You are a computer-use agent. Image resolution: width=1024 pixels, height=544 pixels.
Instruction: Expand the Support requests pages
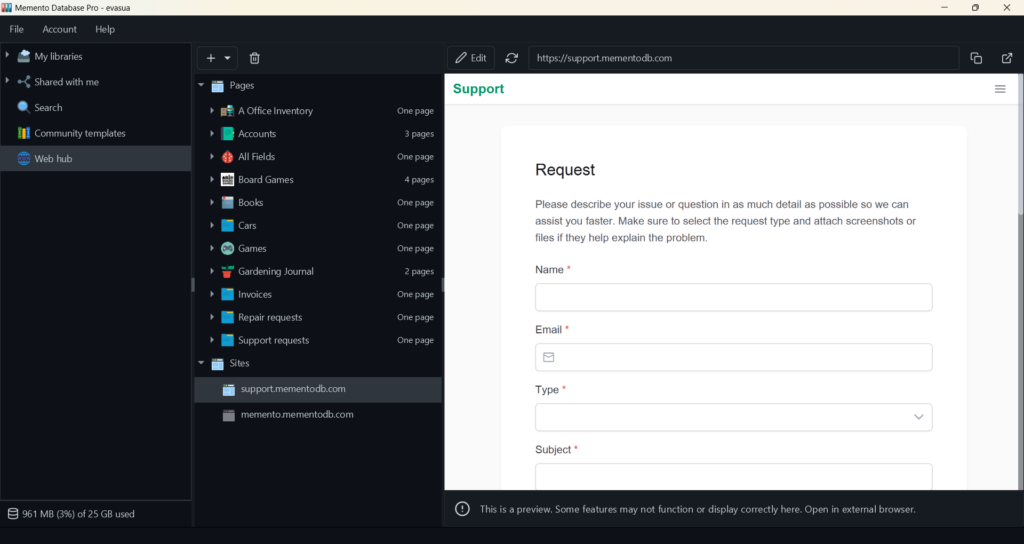point(212,340)
